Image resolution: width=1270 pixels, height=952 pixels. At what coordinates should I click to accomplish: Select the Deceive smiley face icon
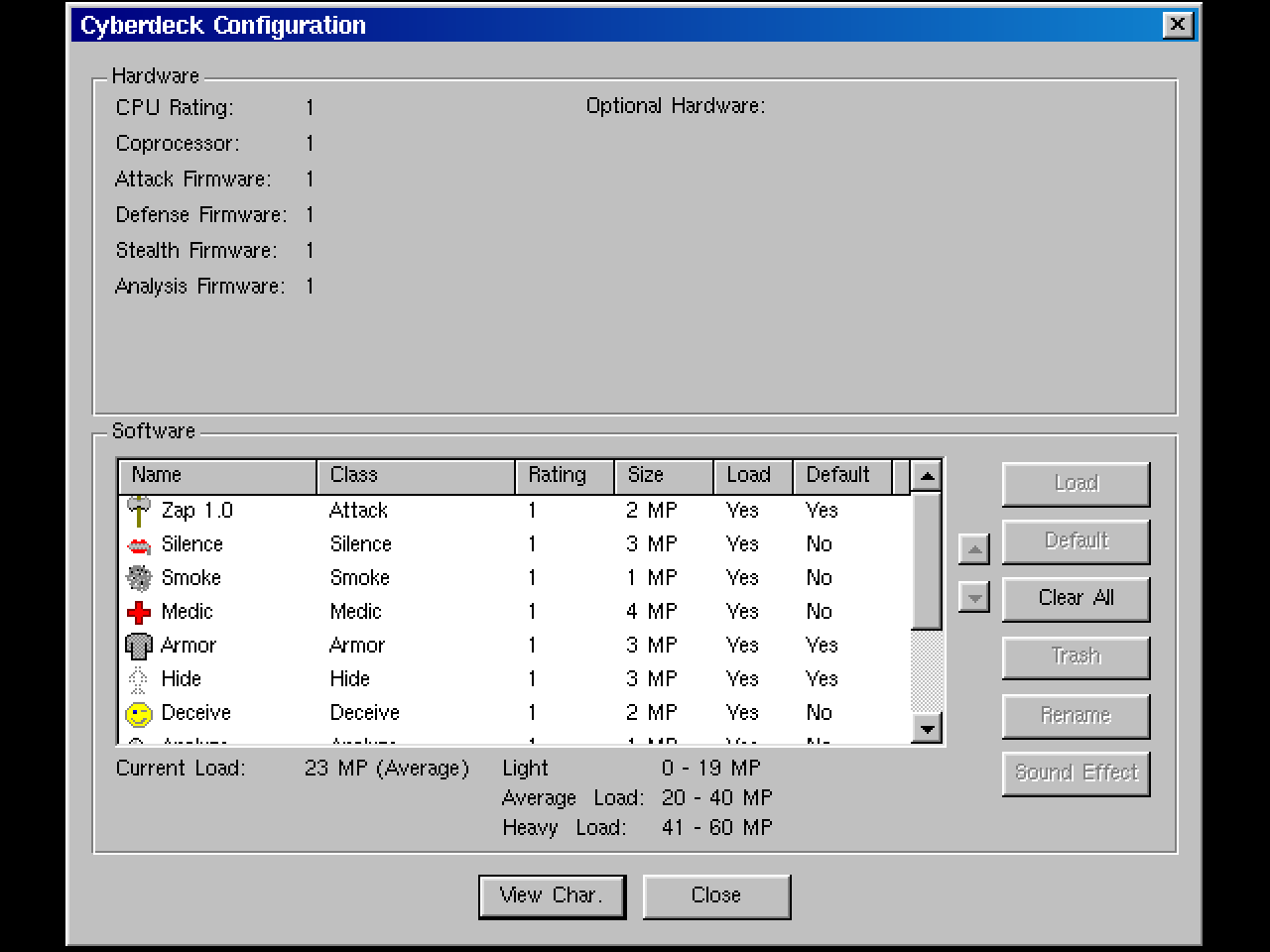click(x=139, y=713)
